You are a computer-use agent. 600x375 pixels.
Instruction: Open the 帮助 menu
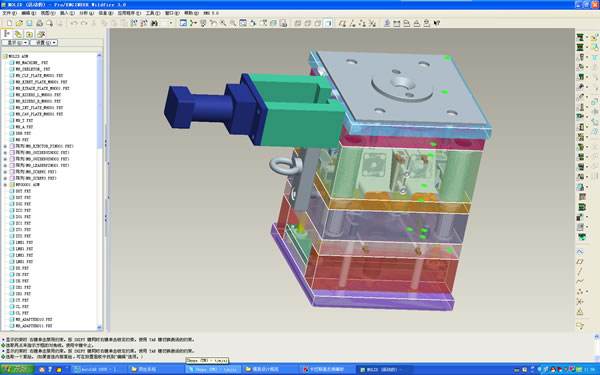(x=191, y=13)
